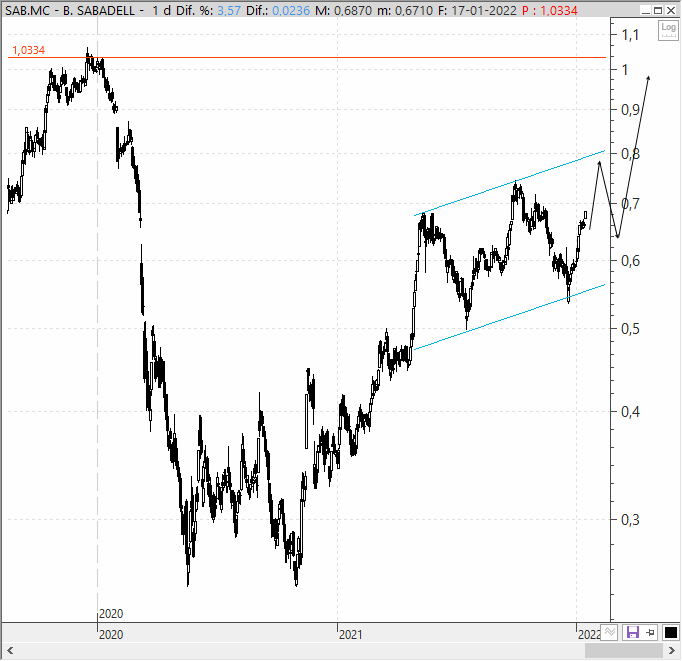Maximize the SAB.MC chart window
682x661 pixels.
pyautogui.click(x=658, y=10)
